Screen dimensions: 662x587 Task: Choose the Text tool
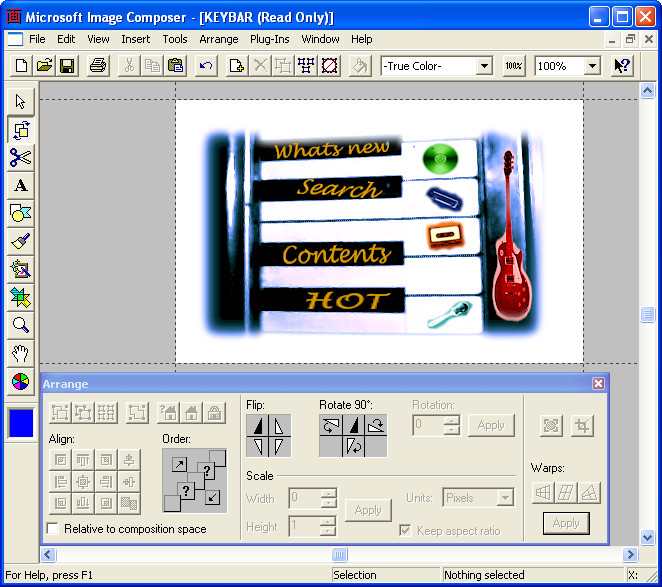[x=20, y=185]
